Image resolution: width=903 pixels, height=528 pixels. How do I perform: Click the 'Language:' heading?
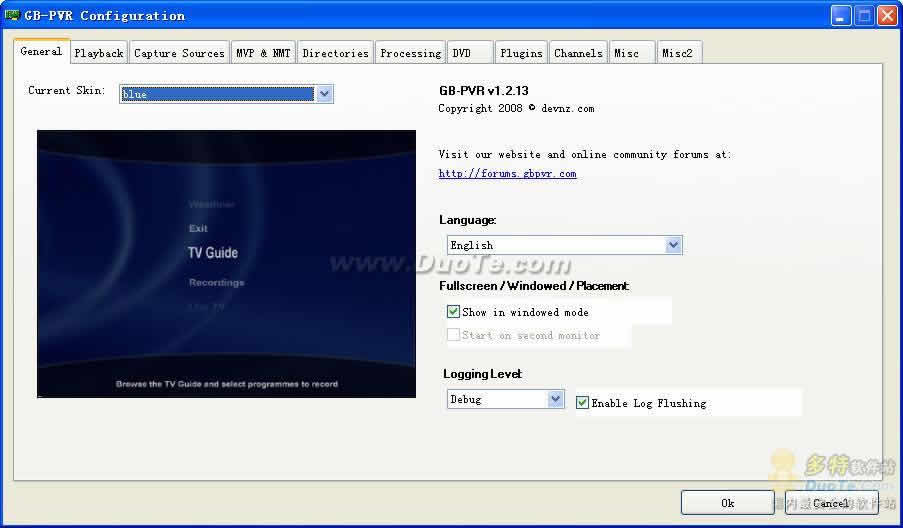pyautogui.click(x=468, y=220)
